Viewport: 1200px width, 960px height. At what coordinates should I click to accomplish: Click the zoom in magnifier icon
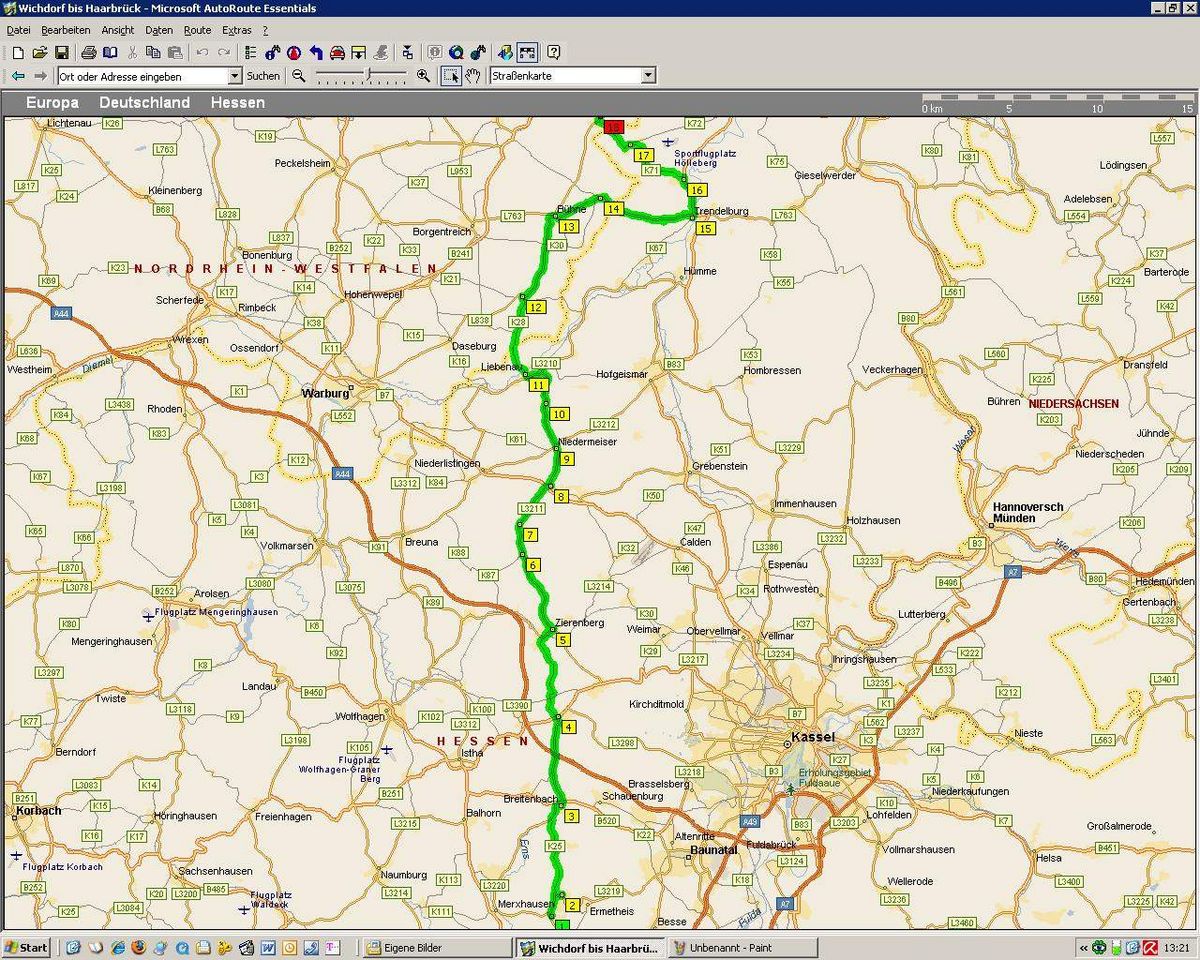(423, 76)
